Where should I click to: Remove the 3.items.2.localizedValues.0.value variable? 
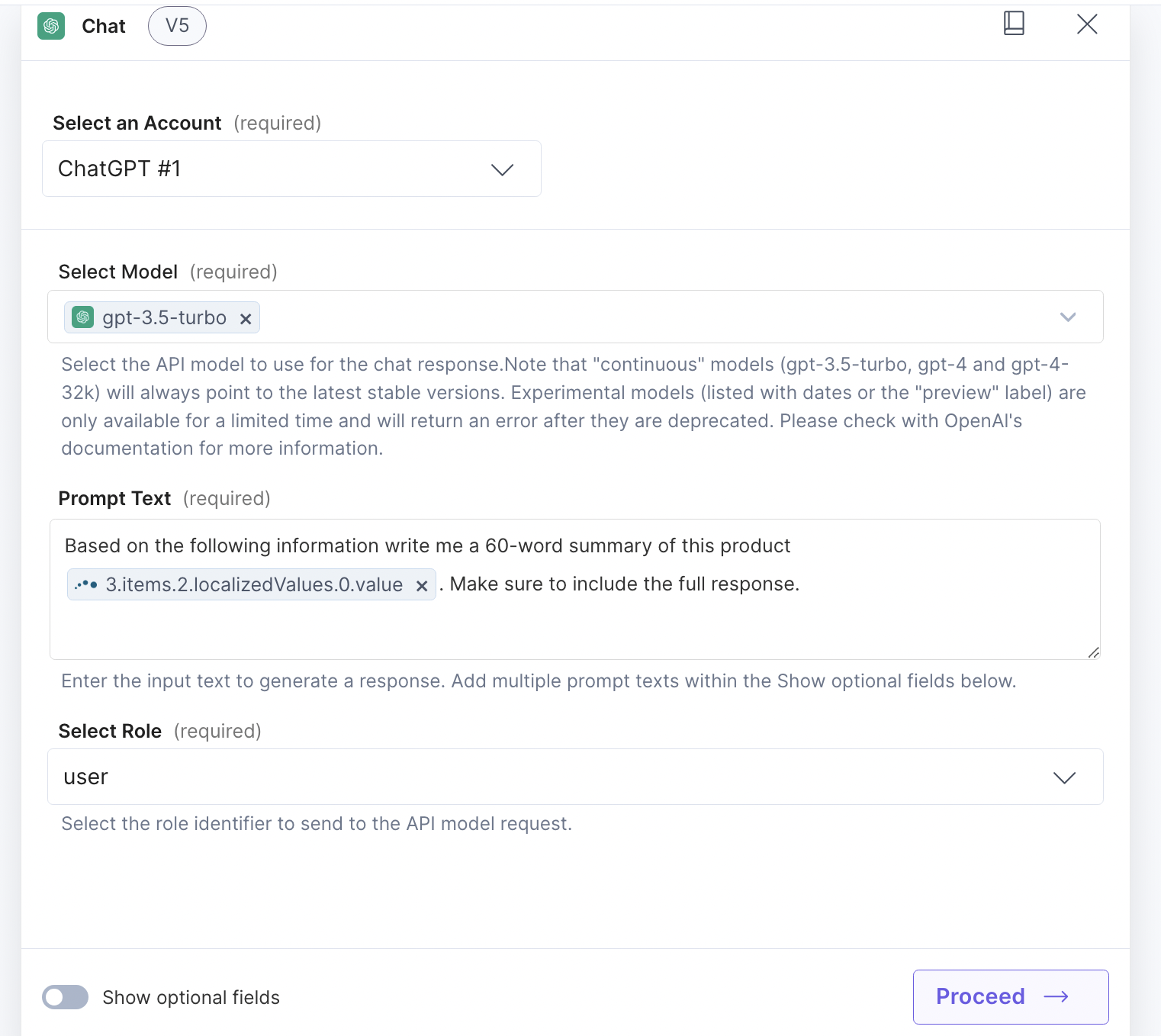[421, 586]
